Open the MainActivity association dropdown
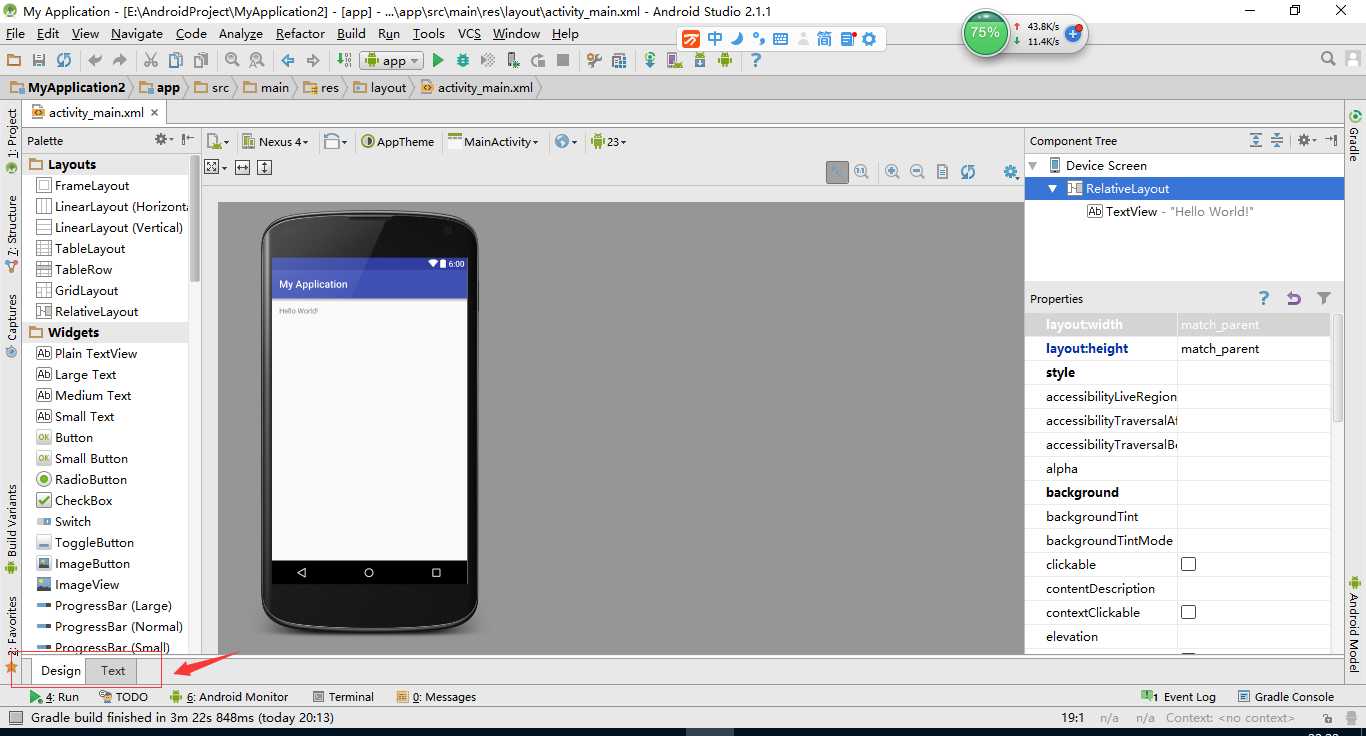 (x=494, y=141)
